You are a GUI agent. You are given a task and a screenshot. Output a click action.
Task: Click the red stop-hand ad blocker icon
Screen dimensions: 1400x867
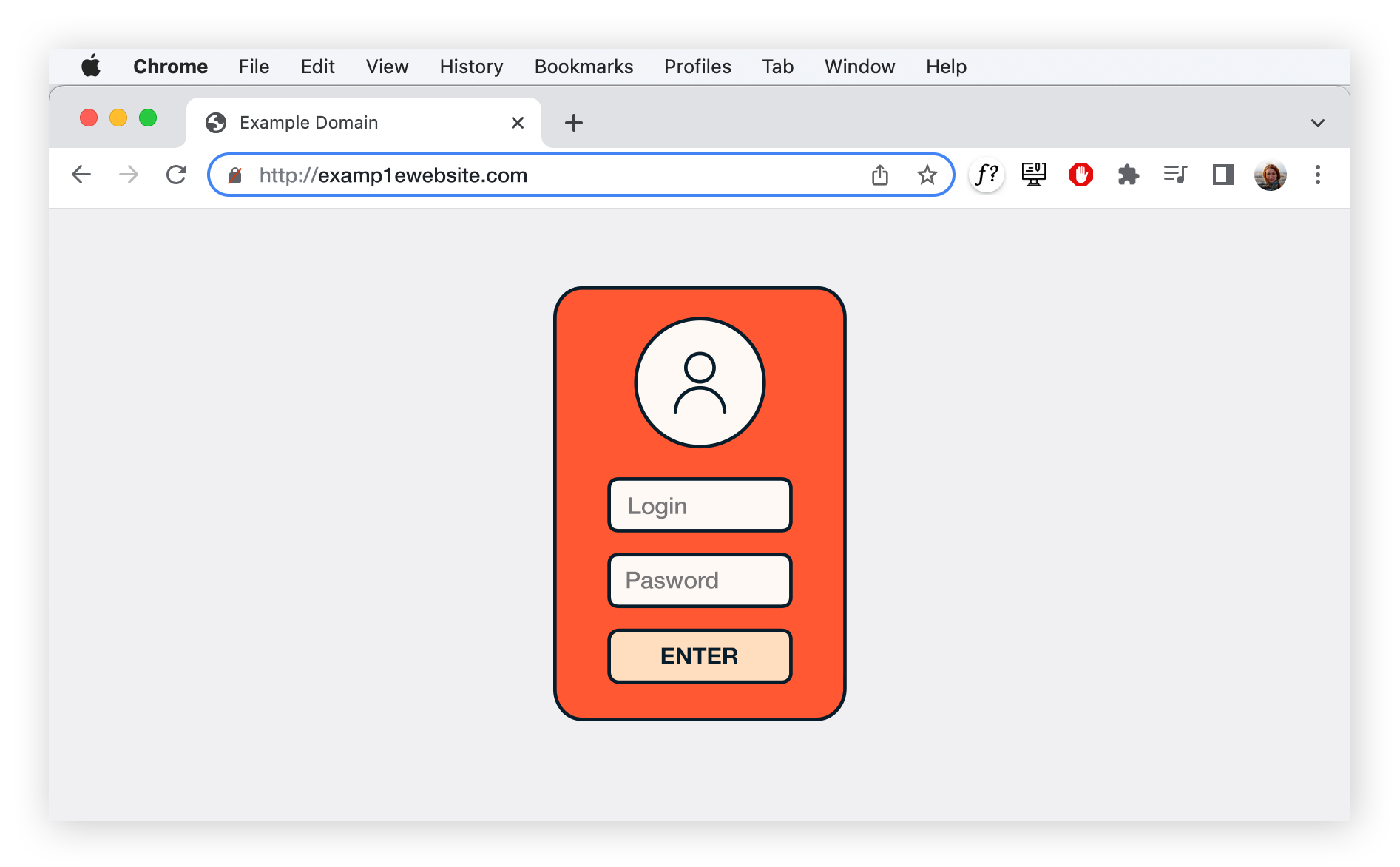(1081, 175)
